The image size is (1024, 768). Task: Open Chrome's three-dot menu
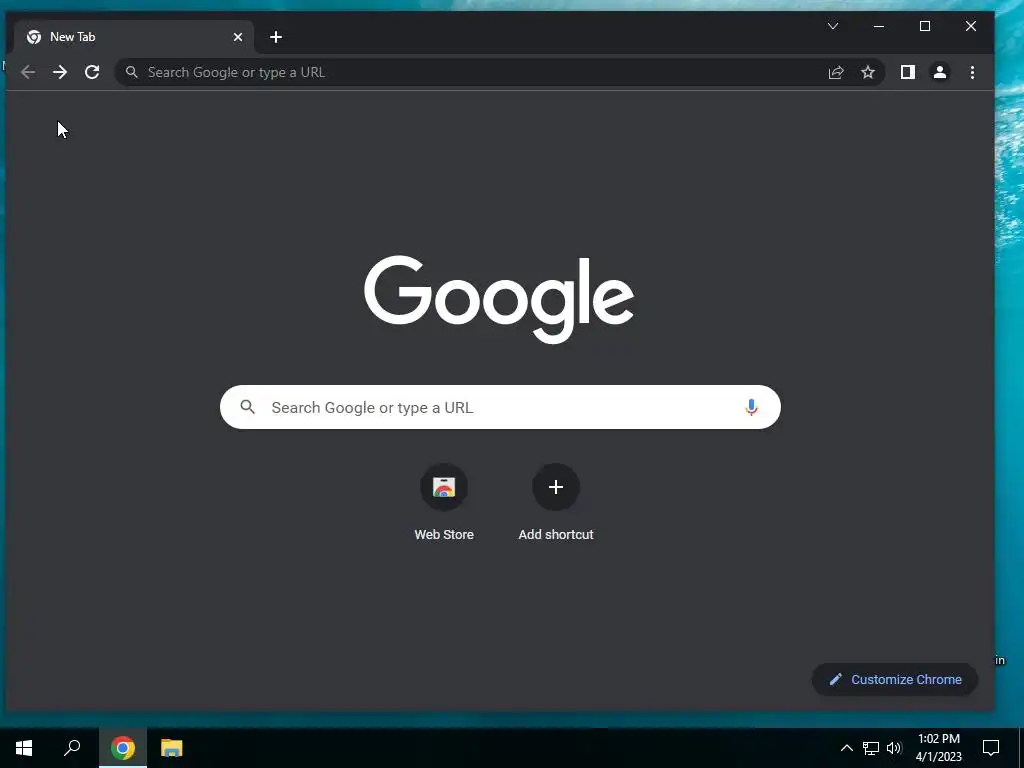tap(972, 72)
